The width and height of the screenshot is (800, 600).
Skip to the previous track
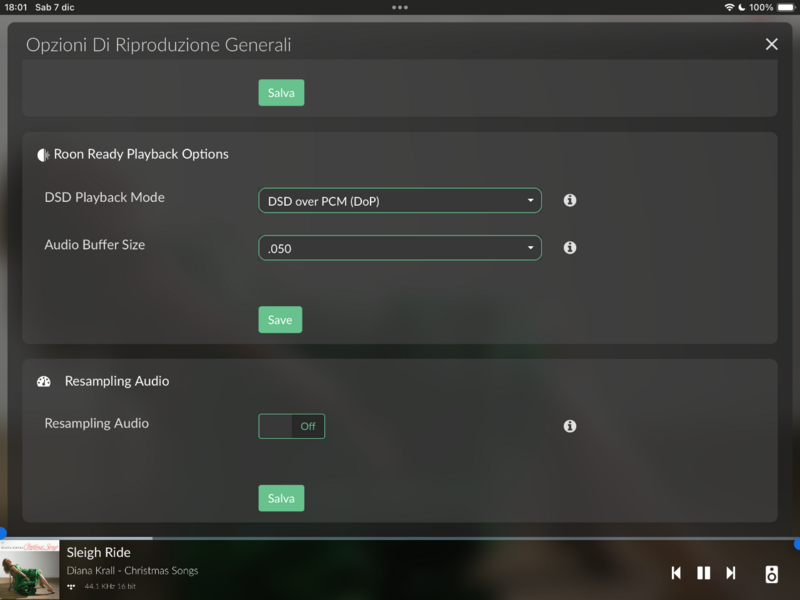pyautogui.click(x=676, y=573)
